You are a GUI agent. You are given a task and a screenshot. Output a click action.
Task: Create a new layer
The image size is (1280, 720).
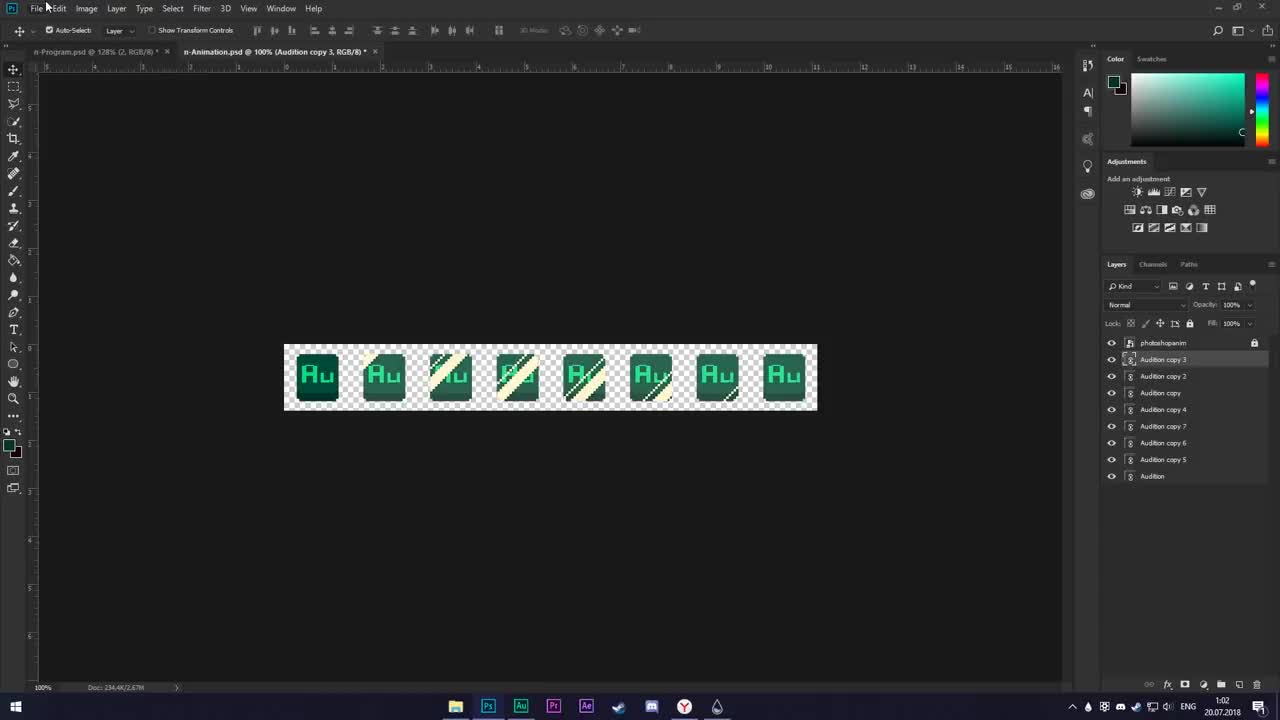1239,685
